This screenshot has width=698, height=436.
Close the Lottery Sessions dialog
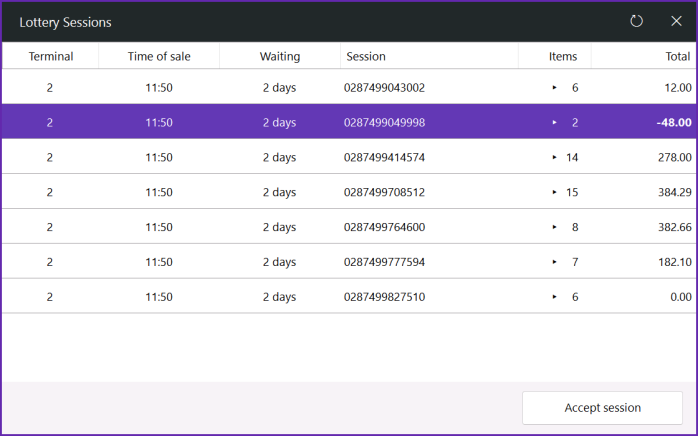click(676, 21)
